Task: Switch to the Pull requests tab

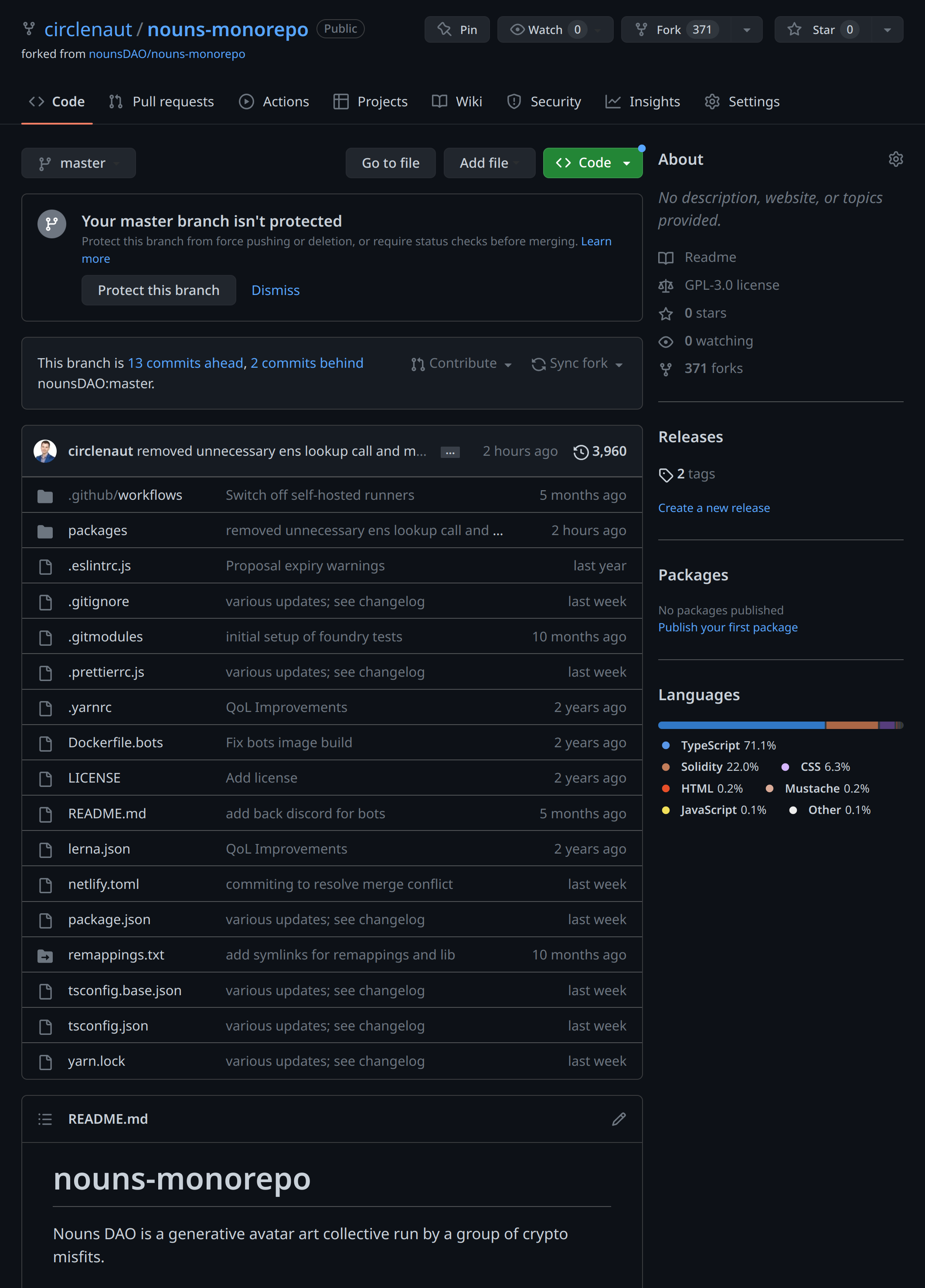Action: pos(161,102)
